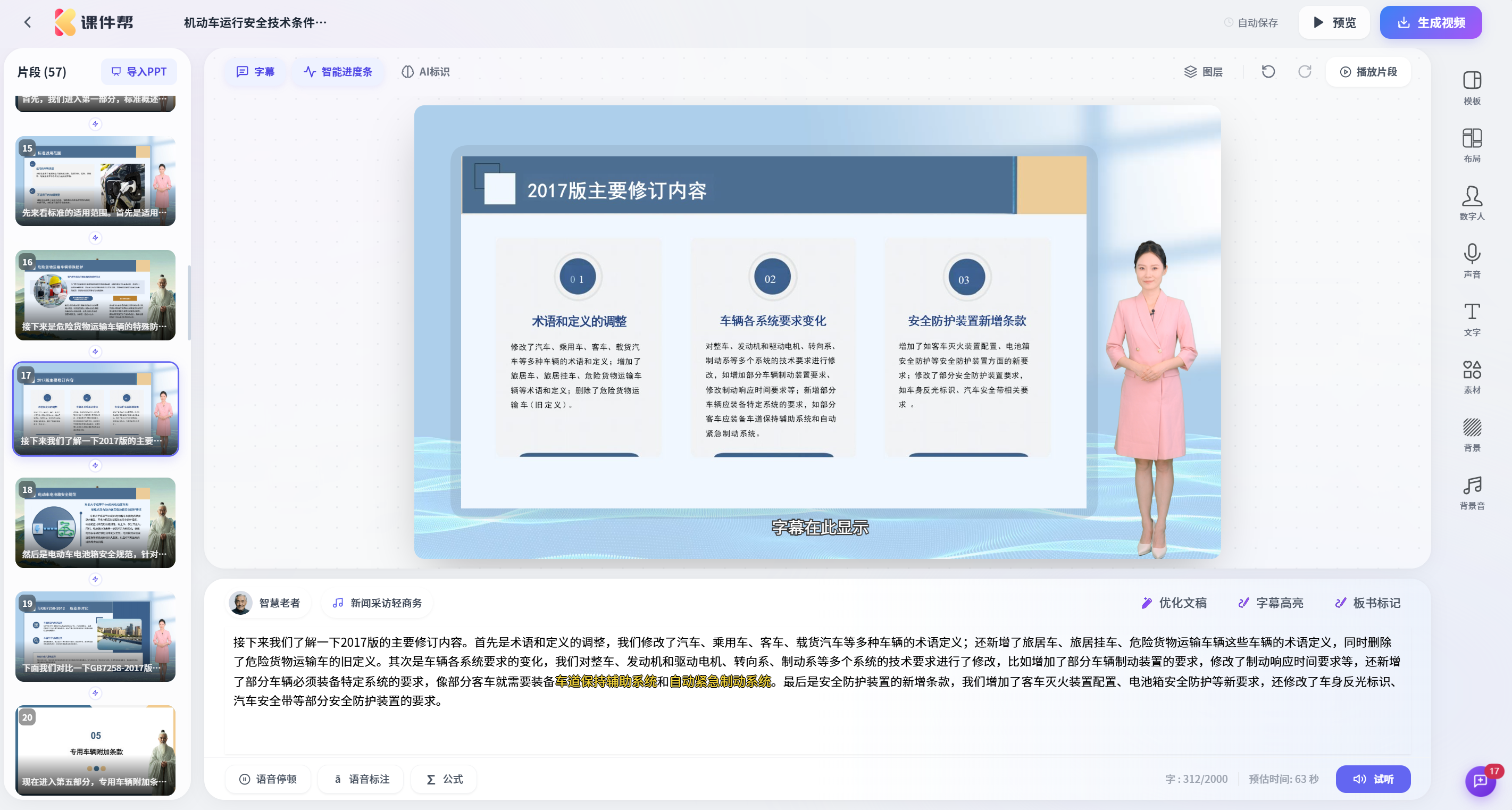Click transition icon between segments 15 and 16
1512x810 pixels.
(x=95, y=238)
